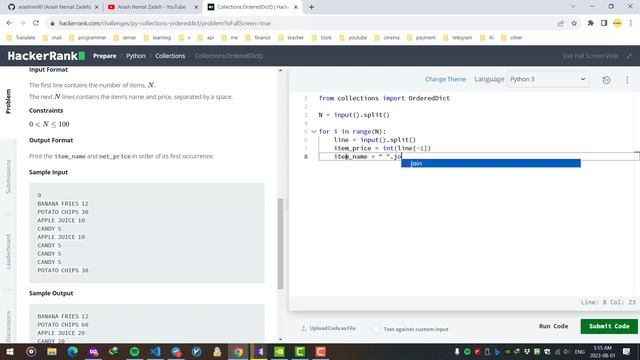The image size is (640, 360).
Task: Open the Problem side tab
Action: (8, 101)
